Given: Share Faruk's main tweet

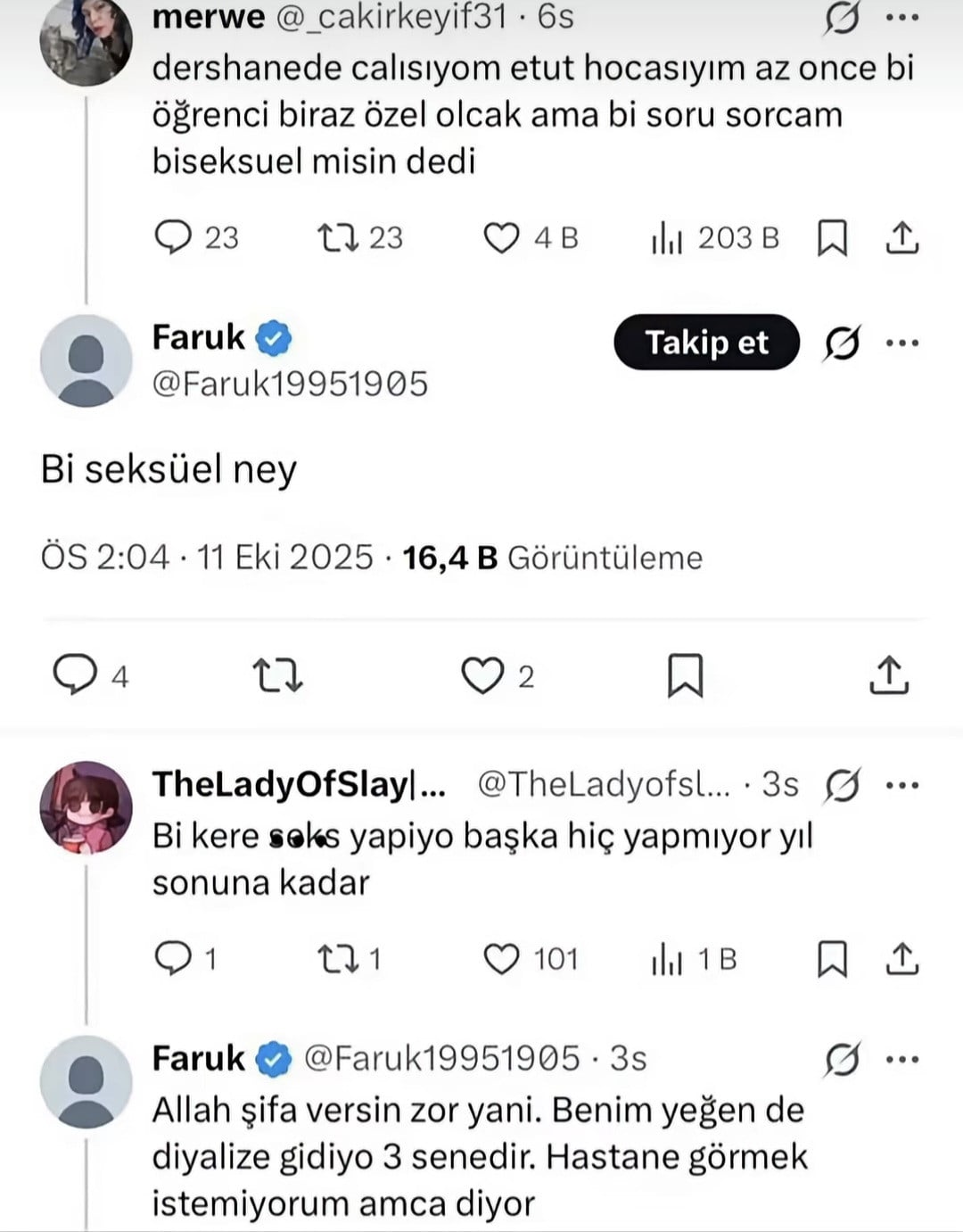Looking at the screenshot, I should [888, 676].
